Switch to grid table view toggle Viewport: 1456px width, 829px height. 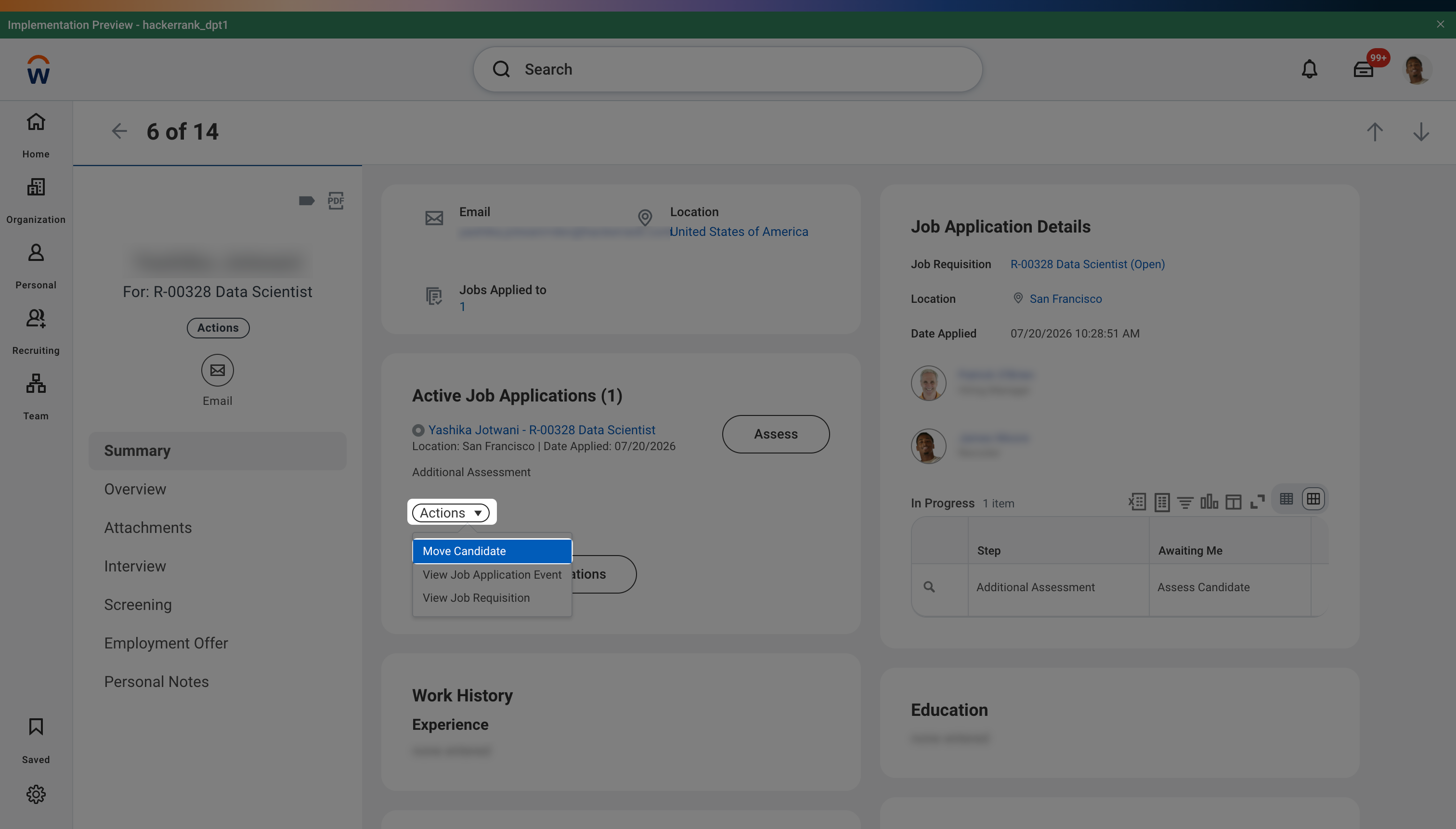[x=1313, y=499]
